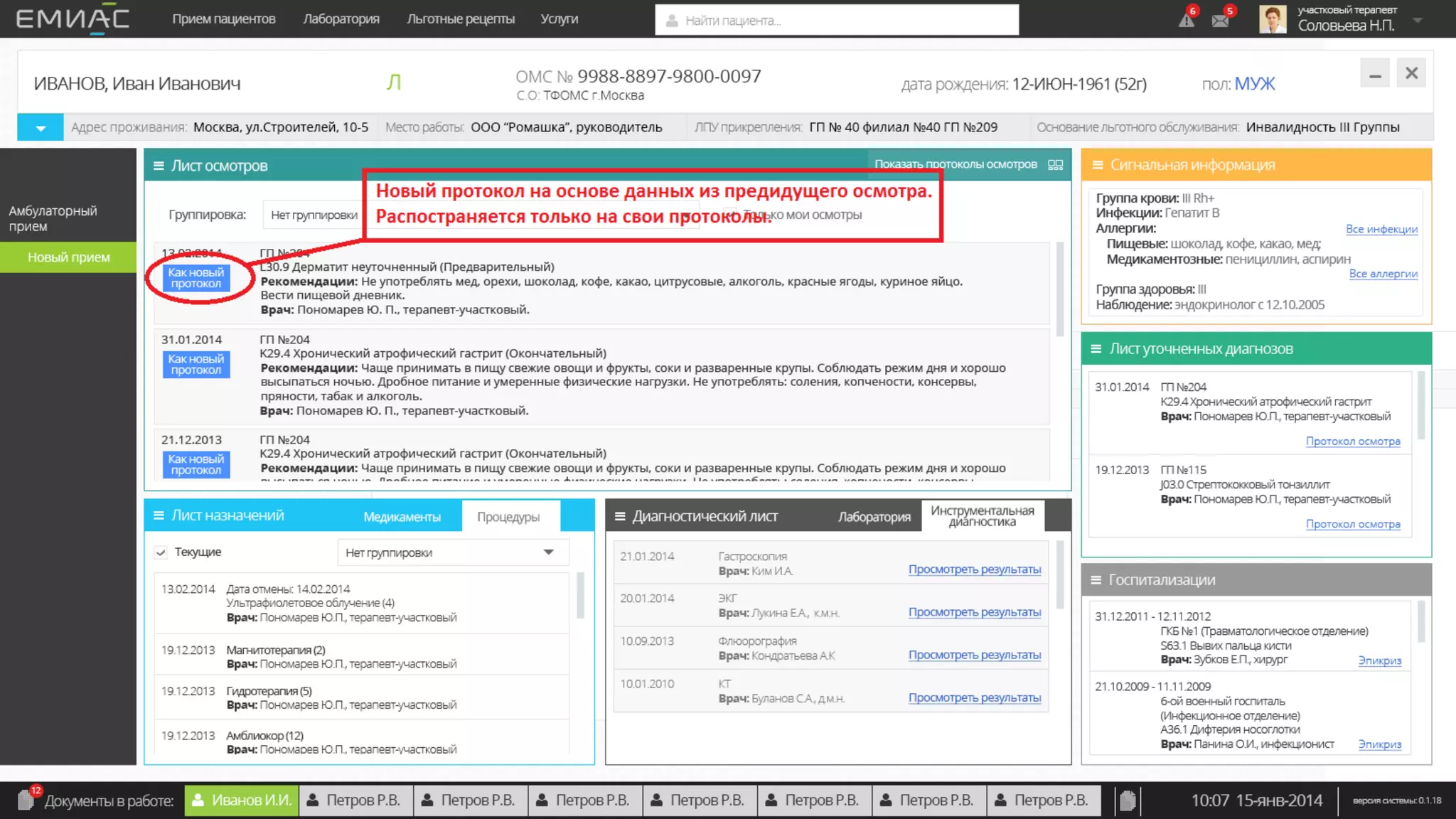This screenshot has height=819, width=1456.
Task: Open the user profile dropdown arrow
Action: [1418, 20]
